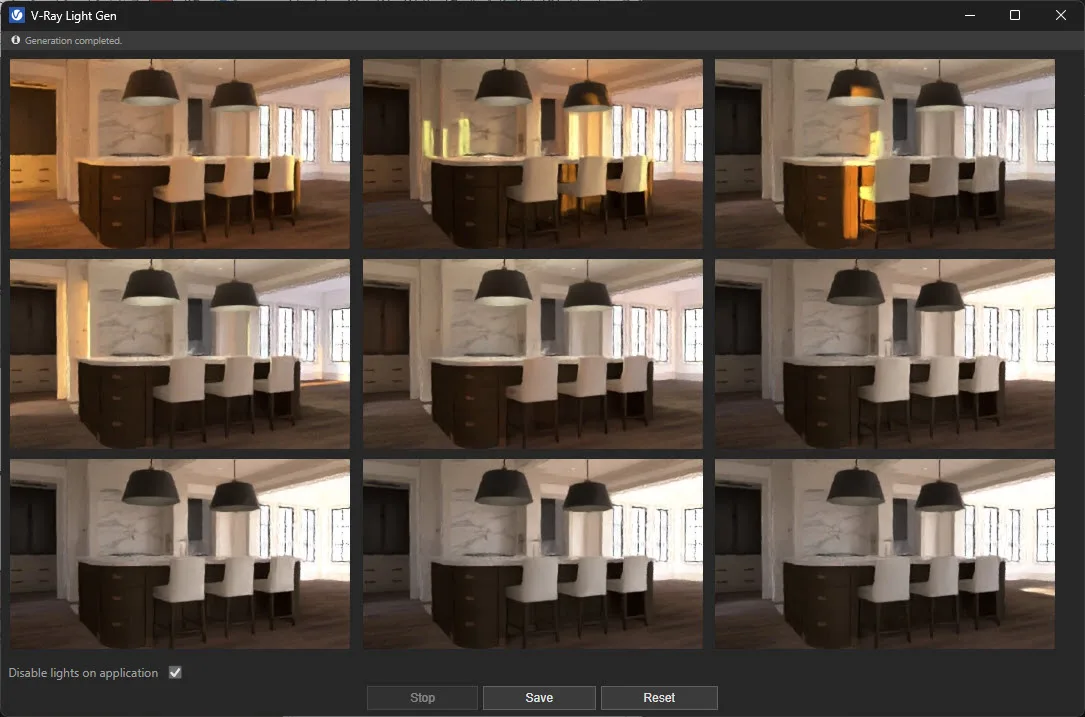Select the bottom-middle kitchen lighting preview
The height and width of the screenshot is (717, 1085).
[532, 553]
